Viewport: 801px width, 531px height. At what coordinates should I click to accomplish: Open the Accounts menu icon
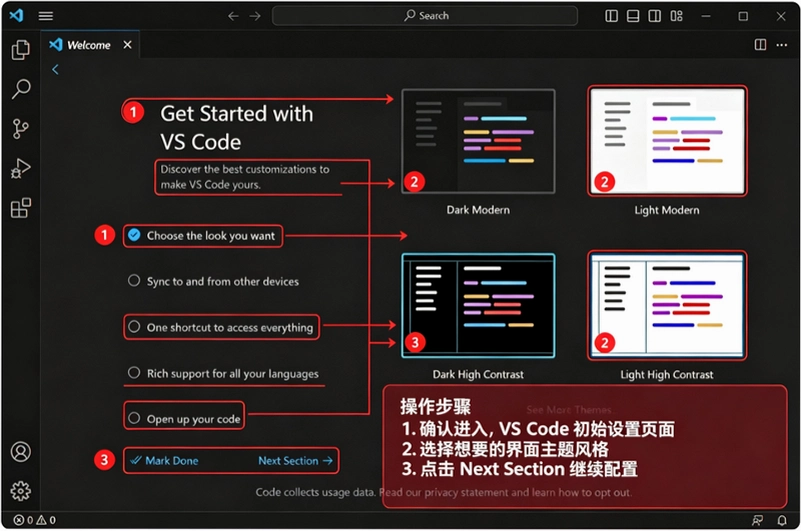20,452
